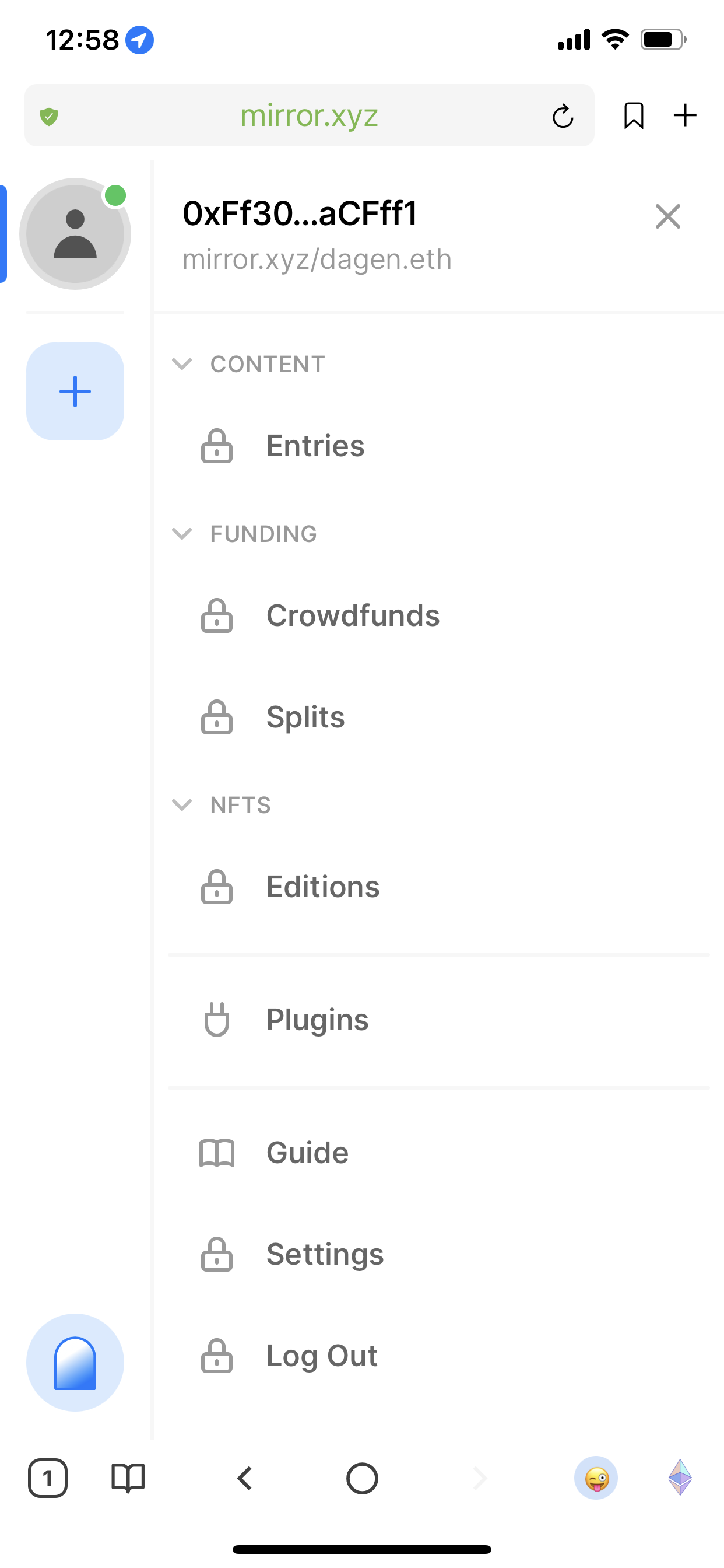The height and width of the screenshot is (1568, 724).
Task: Click Log Out
Action: [x=322, y=1356]
